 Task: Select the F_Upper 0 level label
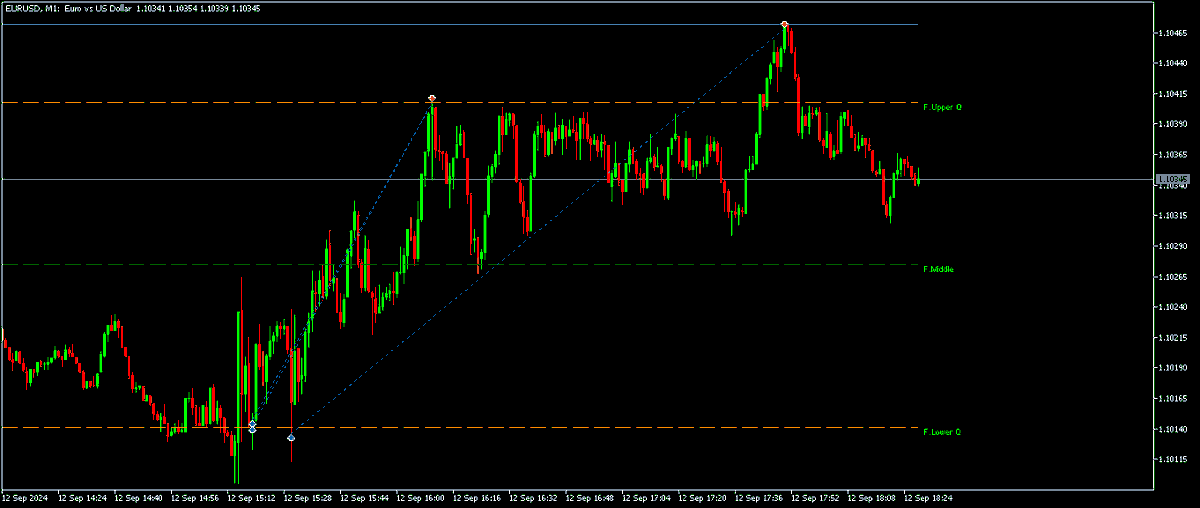tap(942, 107)
